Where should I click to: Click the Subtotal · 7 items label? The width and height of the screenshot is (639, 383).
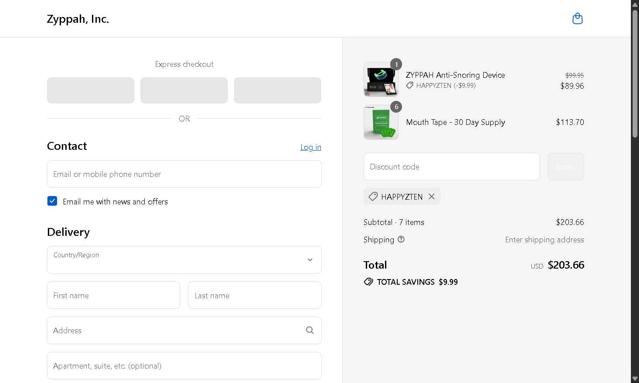pyautogui.click(x=394, y=222)
